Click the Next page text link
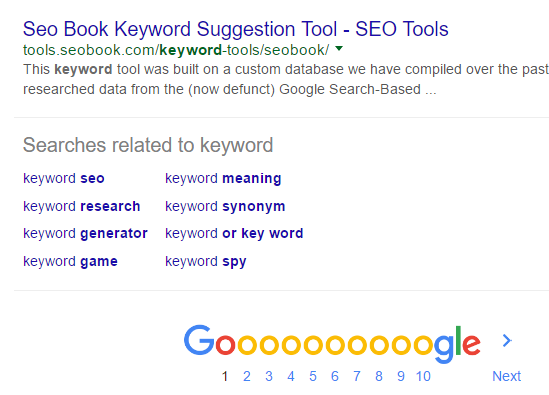 point(507,376)
